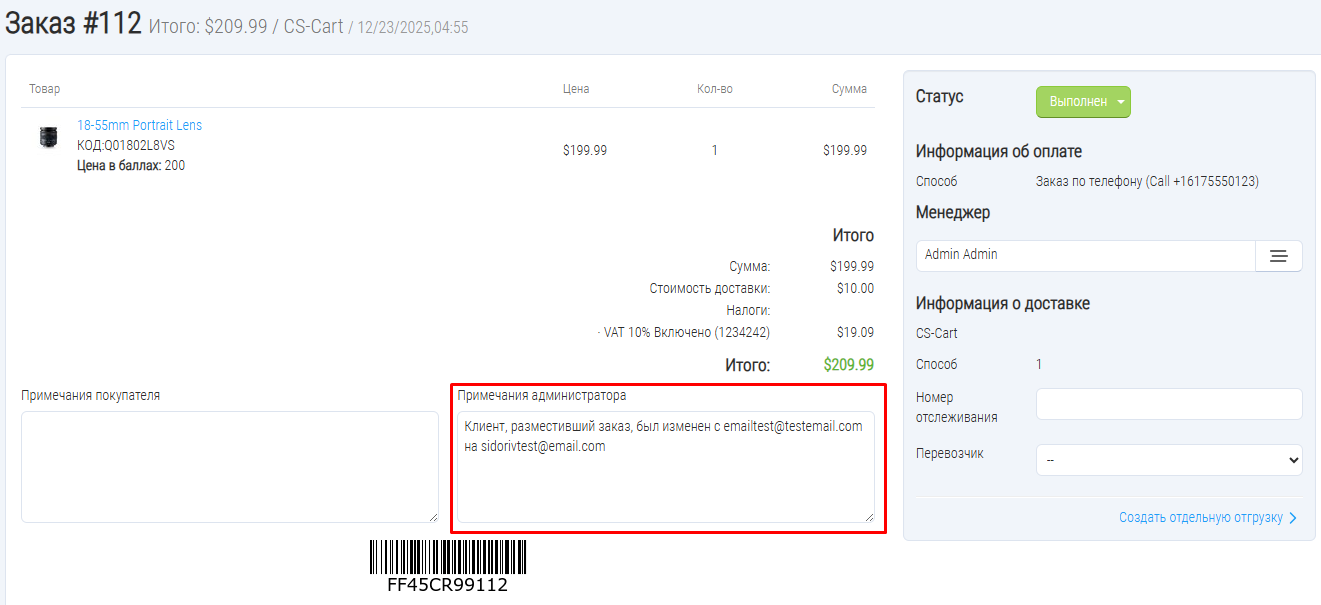Expand the green Выполнен status dropdown

[1083, 102]
